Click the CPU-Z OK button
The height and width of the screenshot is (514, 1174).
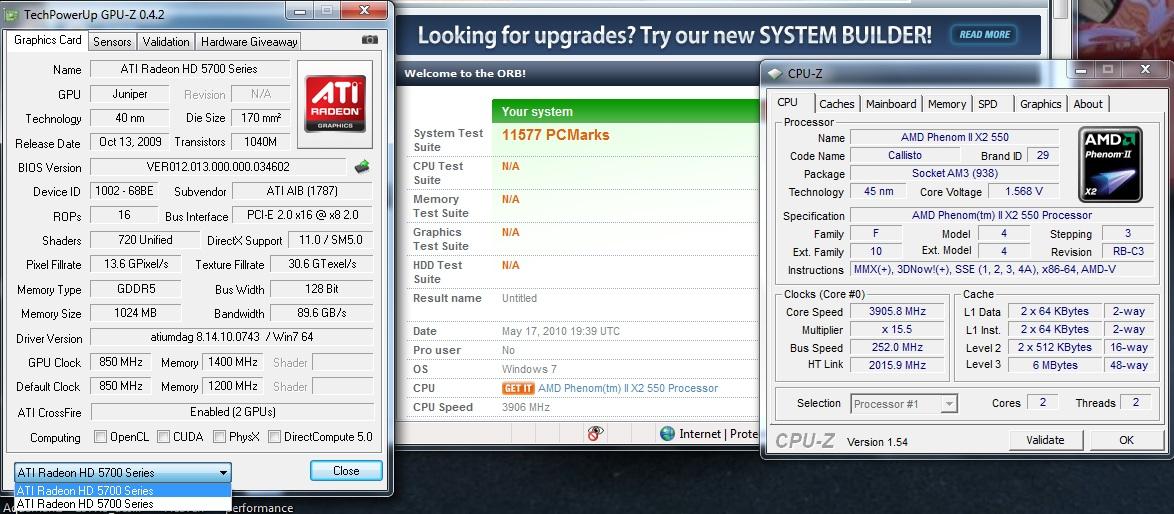coord(1126,440)
